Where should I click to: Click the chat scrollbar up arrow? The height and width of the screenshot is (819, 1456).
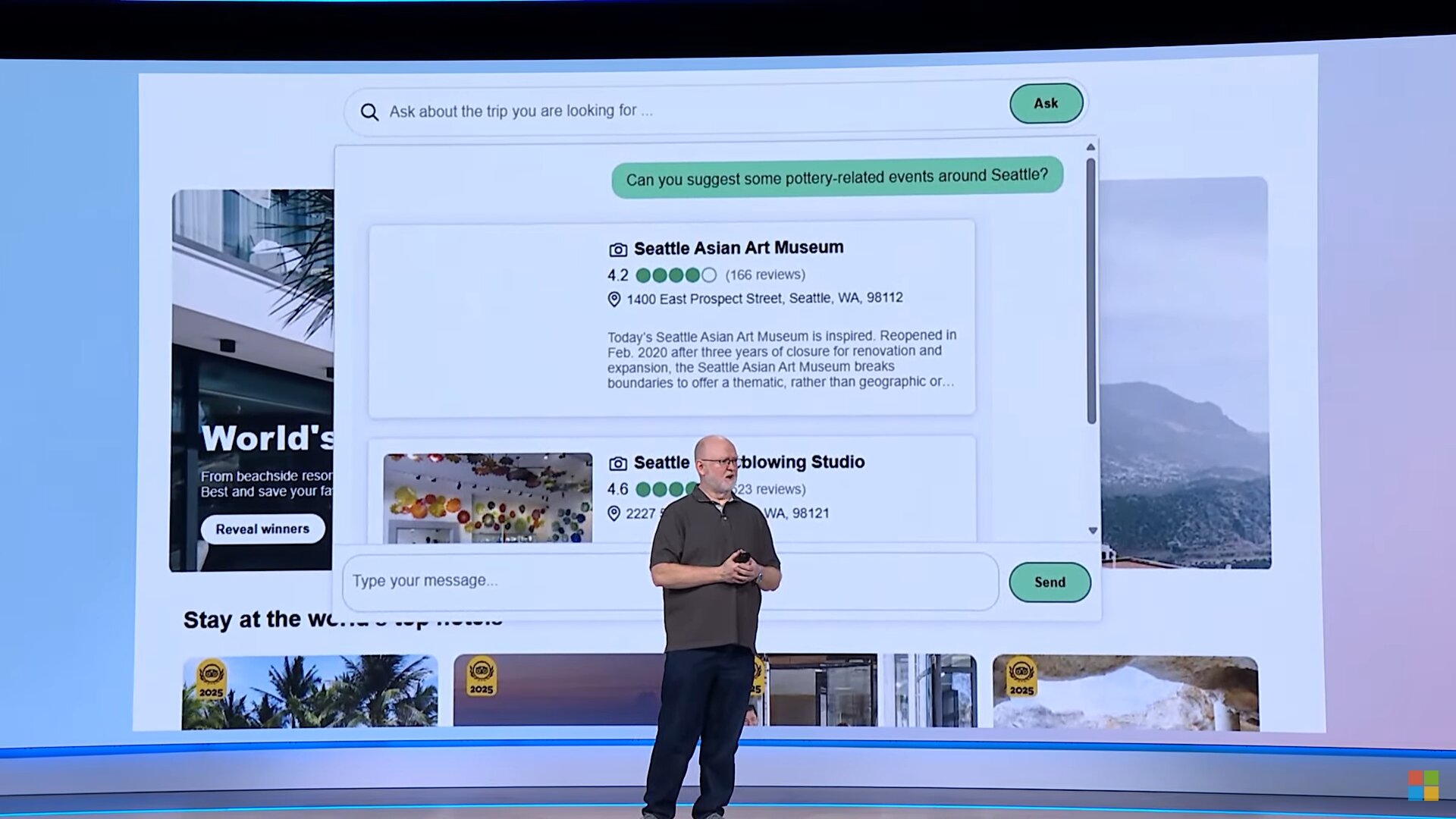(x=1090, y=147)
